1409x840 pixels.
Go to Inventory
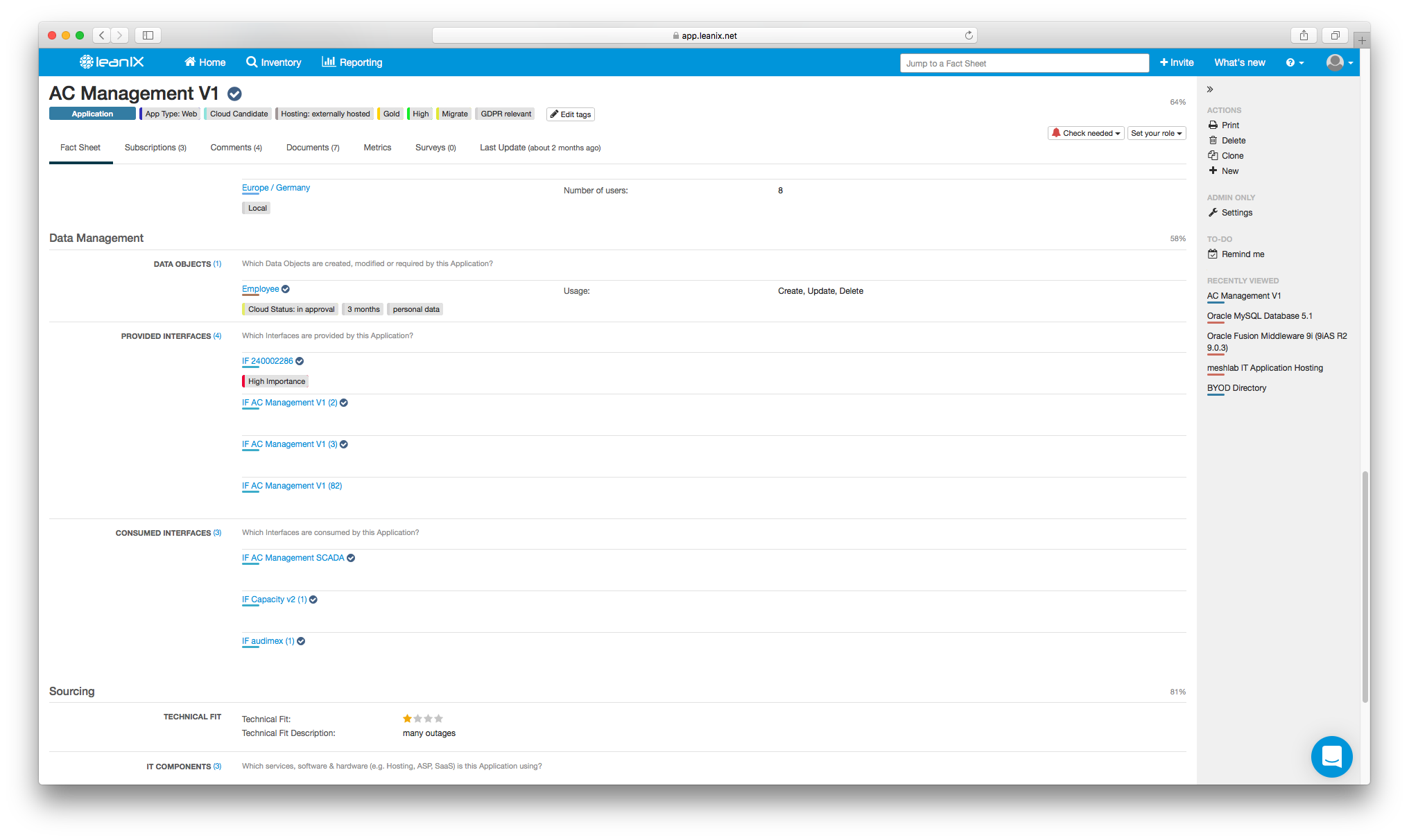(x=274, y=62)
